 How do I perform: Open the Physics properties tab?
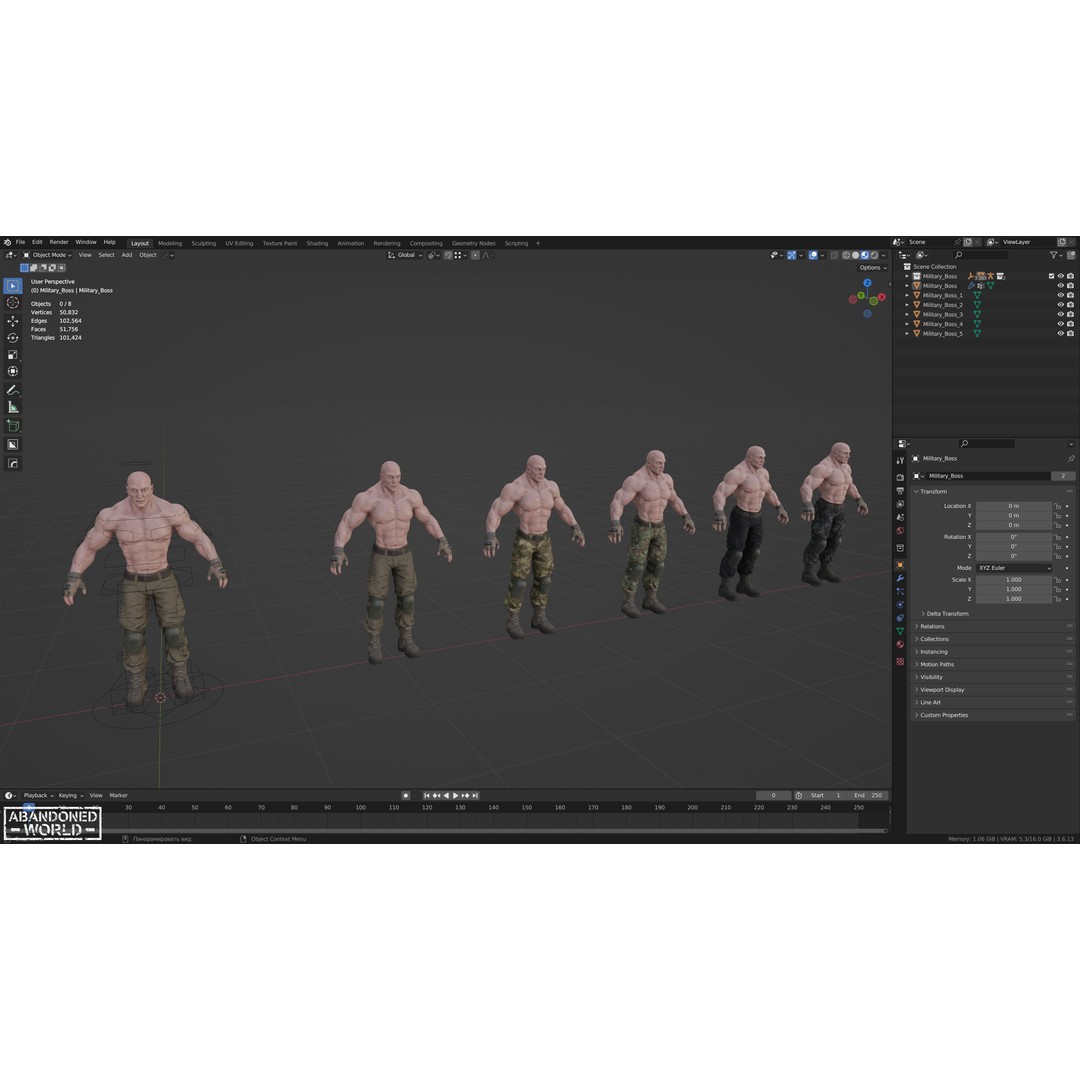[x=900, y=605]
